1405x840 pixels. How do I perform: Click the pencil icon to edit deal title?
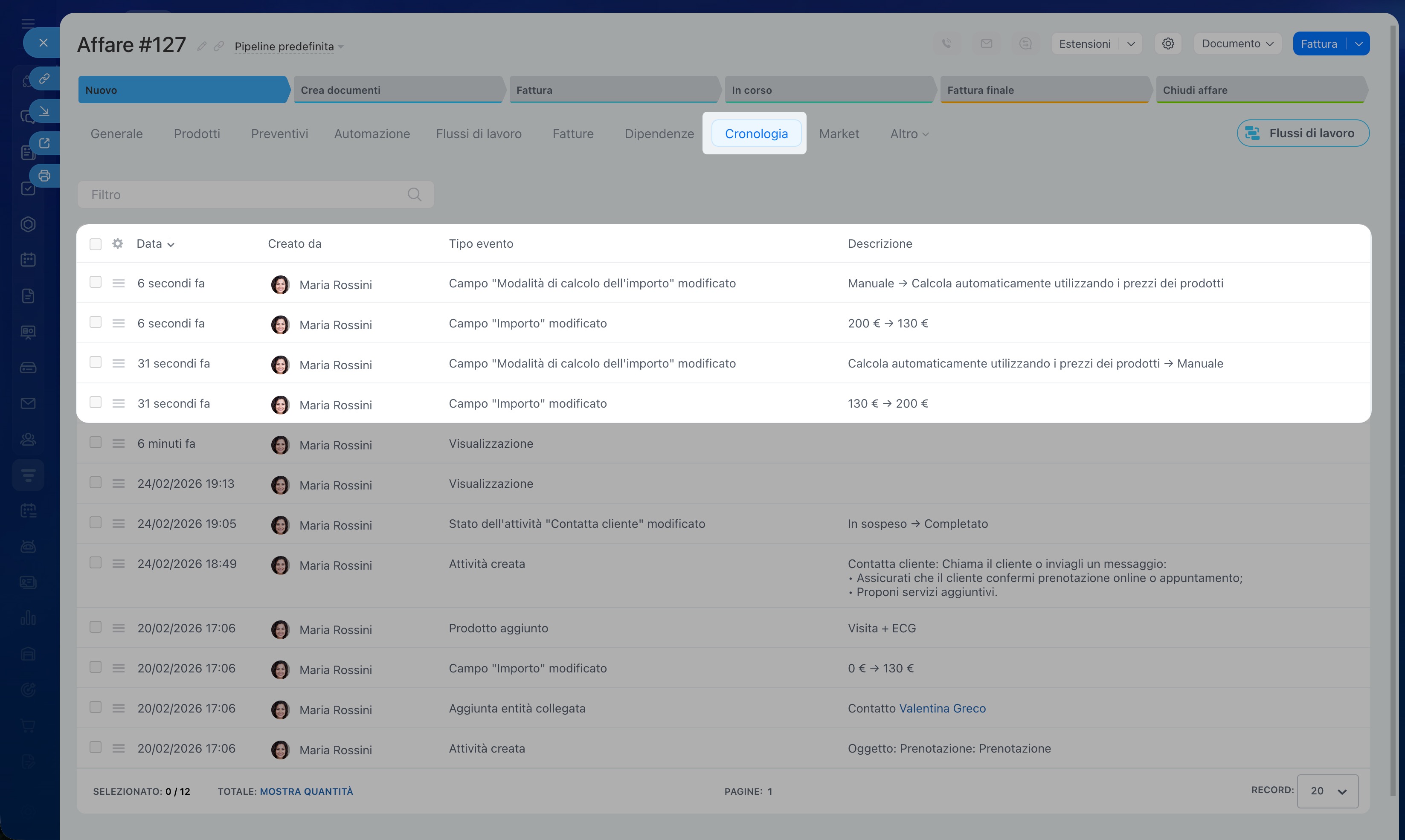pos(201,46)
